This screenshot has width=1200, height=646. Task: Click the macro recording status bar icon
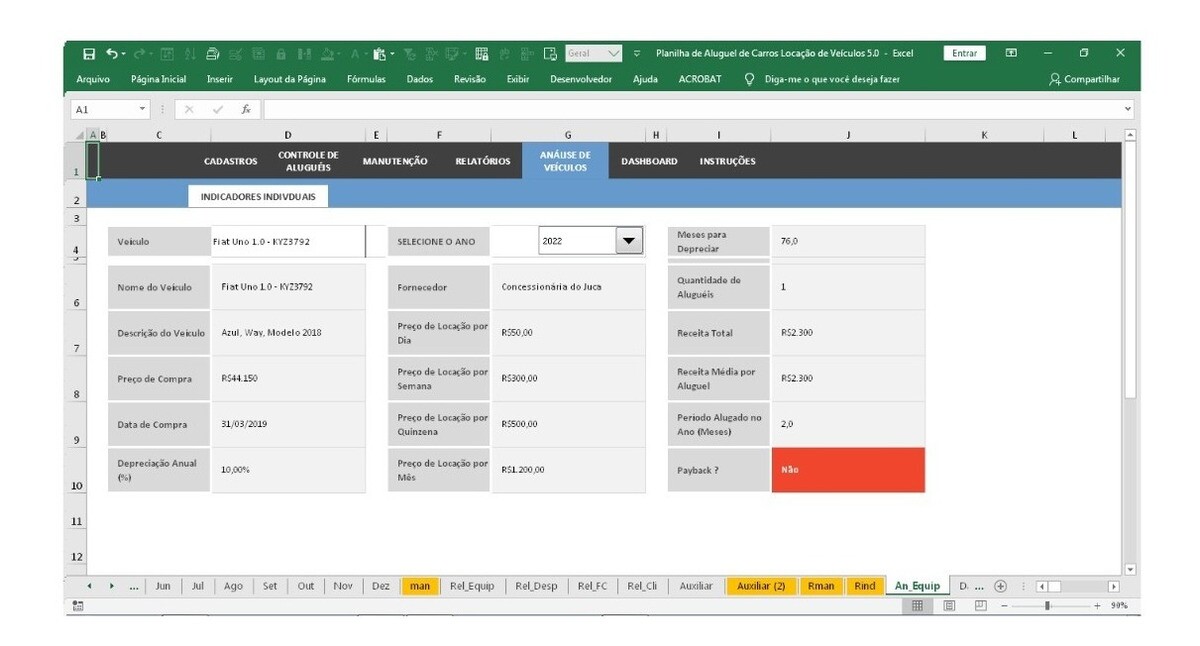click(78, 606)
